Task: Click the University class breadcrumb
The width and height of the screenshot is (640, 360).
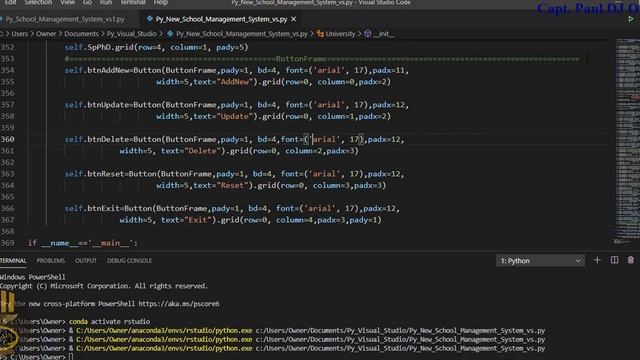Action: [340, 34]
